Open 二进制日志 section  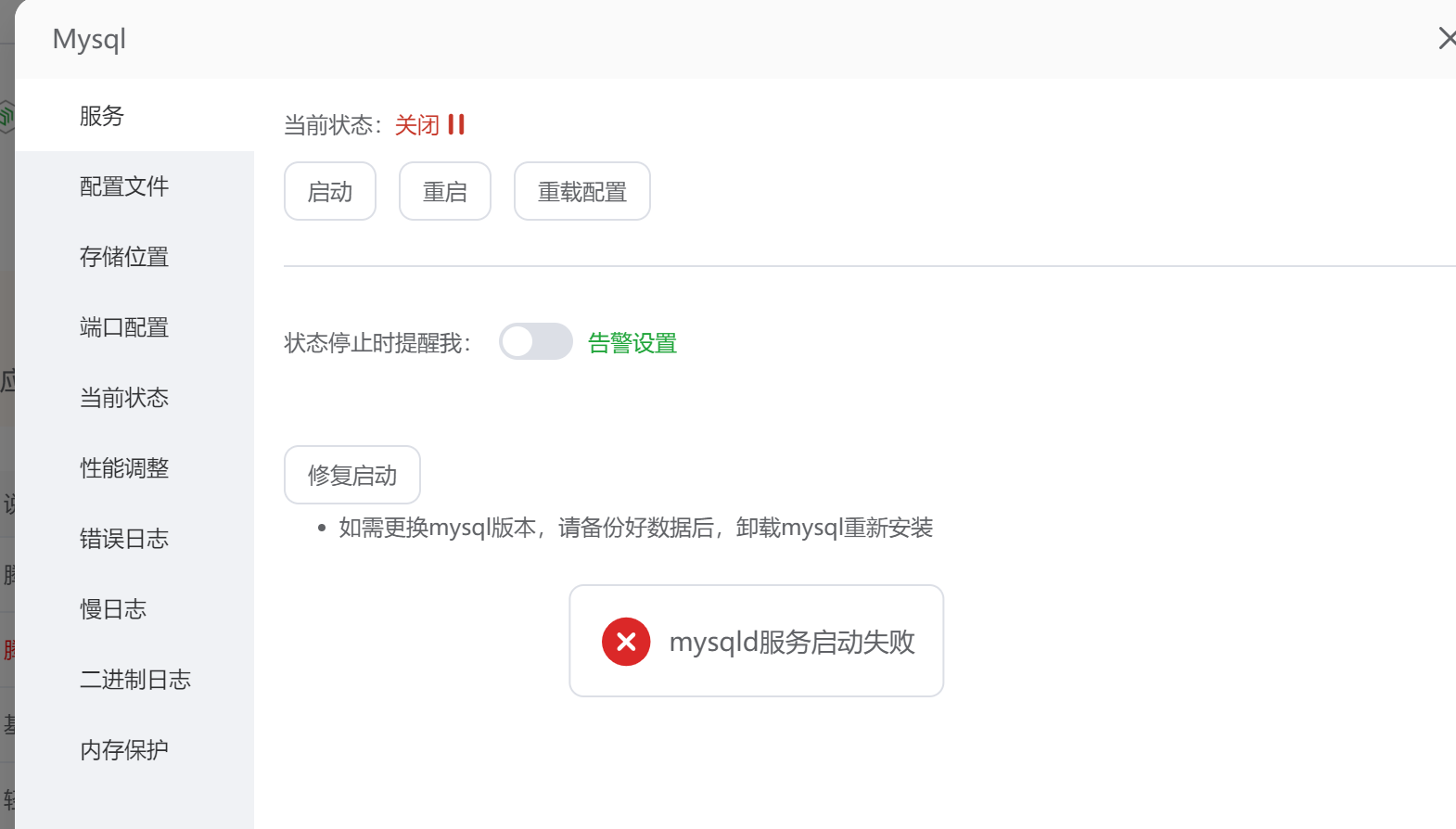tap(134, 680)
